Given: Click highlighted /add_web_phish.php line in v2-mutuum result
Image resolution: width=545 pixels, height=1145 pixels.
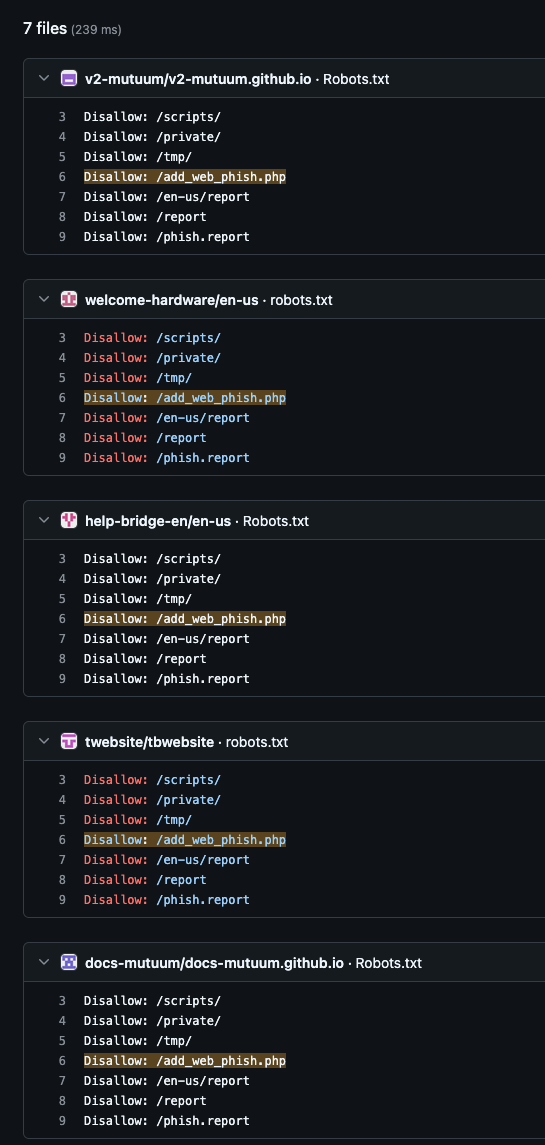Looking at the screenshot, I should click(x=185, y=177).
